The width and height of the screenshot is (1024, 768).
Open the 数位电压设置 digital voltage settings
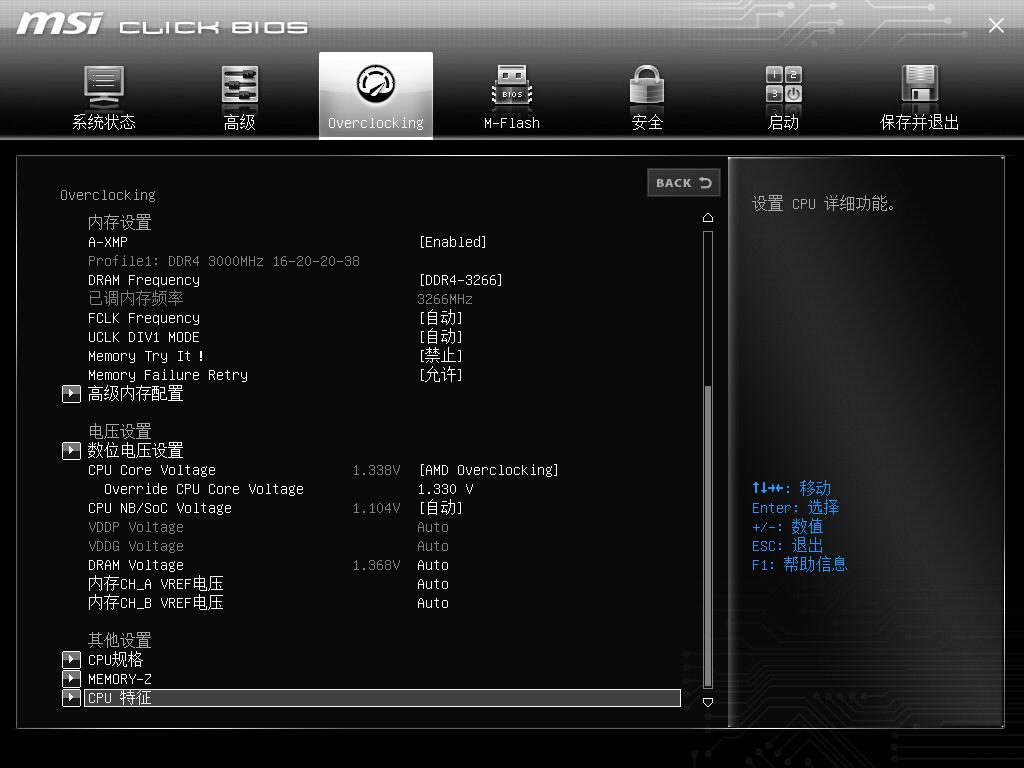pyautogui.click(x=135, y=450)
